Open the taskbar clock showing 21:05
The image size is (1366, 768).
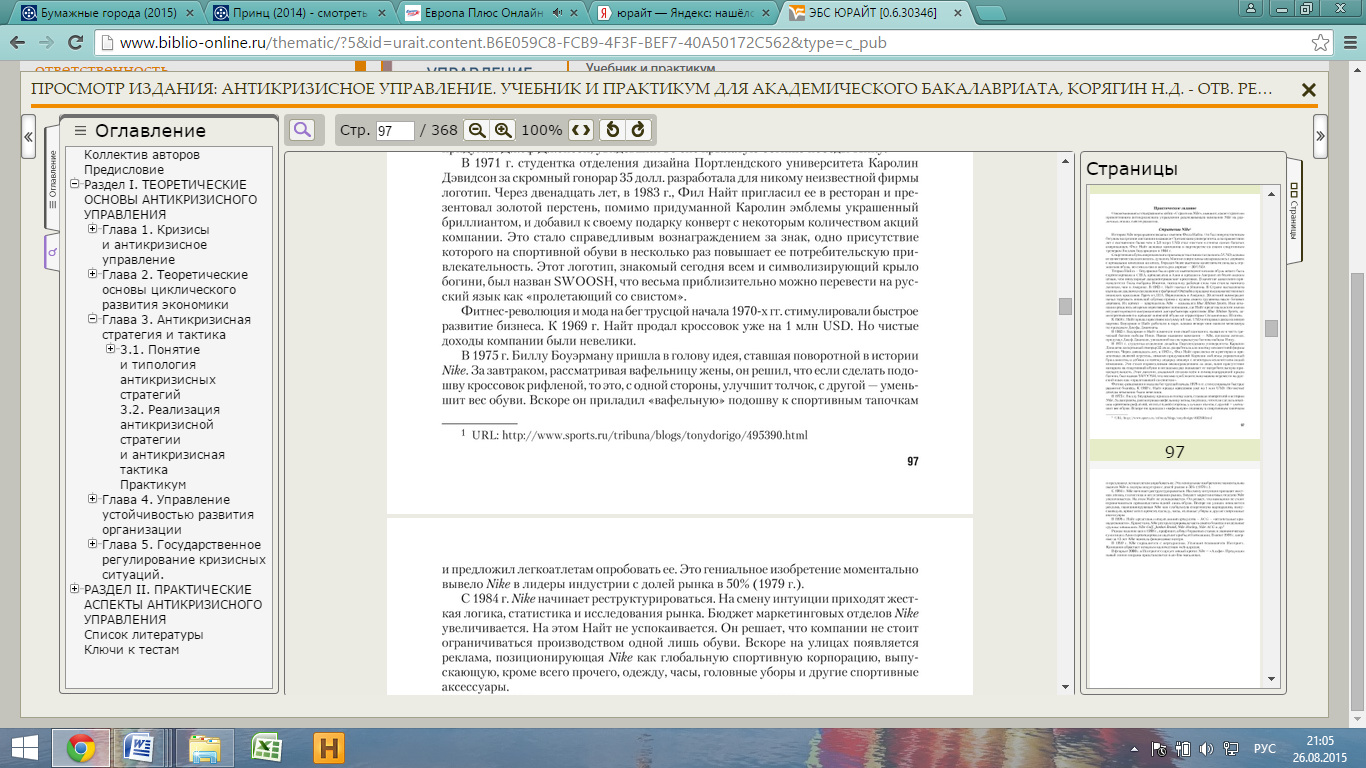[1320, 748]
